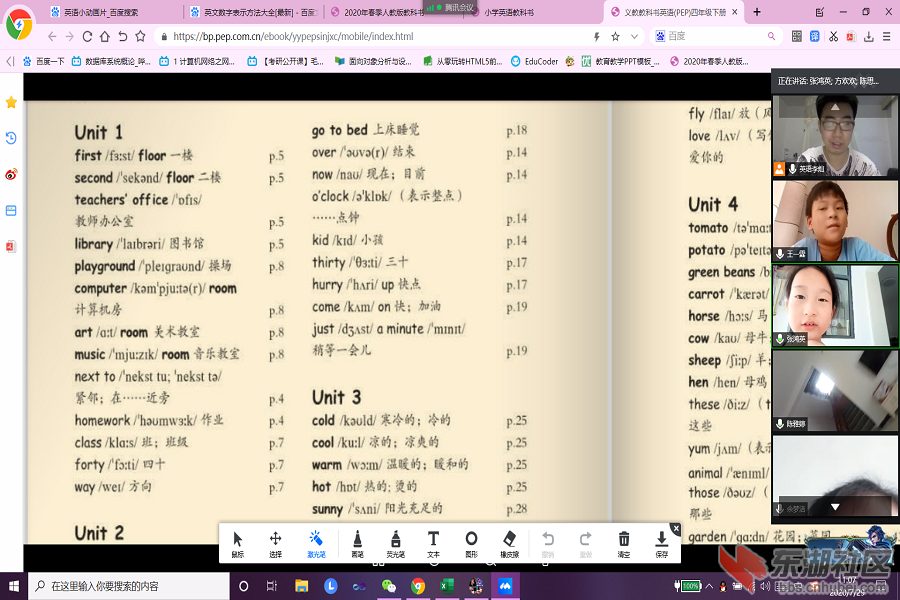Pick the 橡皮擦 eraser tool
This screenshot has height=600, width=900.
point(510,544)
